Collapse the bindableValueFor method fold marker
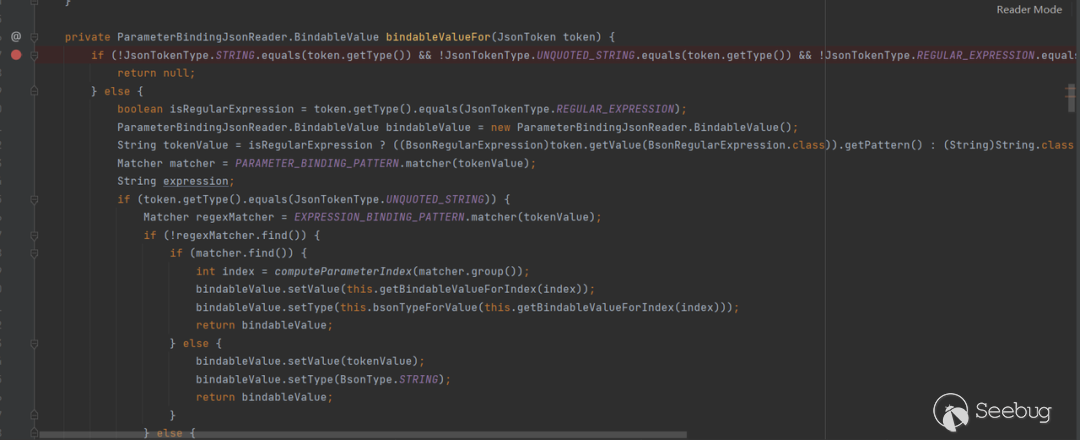This screenshot has height=440, width=1080. [34, 37]
